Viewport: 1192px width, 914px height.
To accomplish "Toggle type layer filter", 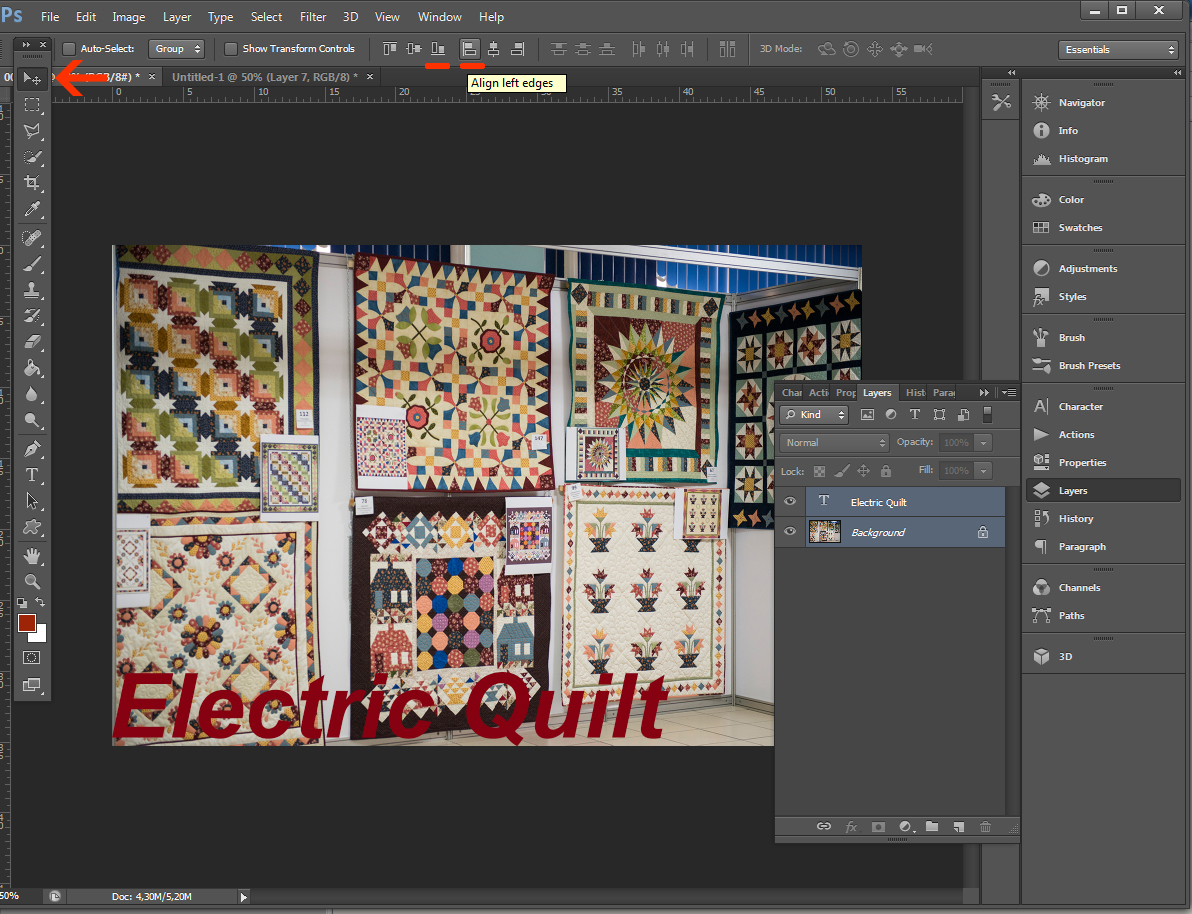I will [915, 414].
